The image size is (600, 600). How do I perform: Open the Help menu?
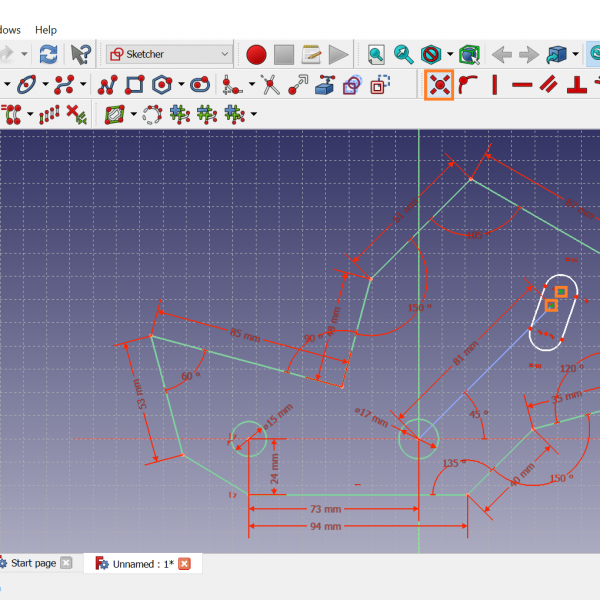pos(46,30)
